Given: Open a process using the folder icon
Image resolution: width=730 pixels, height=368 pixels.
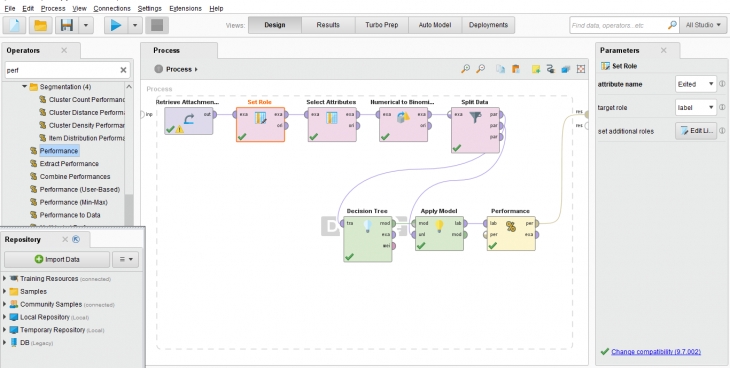Looking at the screenshot, I should [41, 25].
